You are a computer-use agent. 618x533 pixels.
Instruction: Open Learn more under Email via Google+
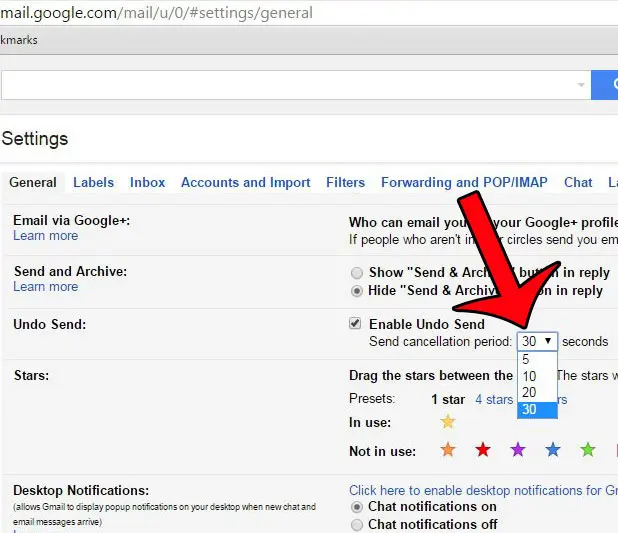46,236
